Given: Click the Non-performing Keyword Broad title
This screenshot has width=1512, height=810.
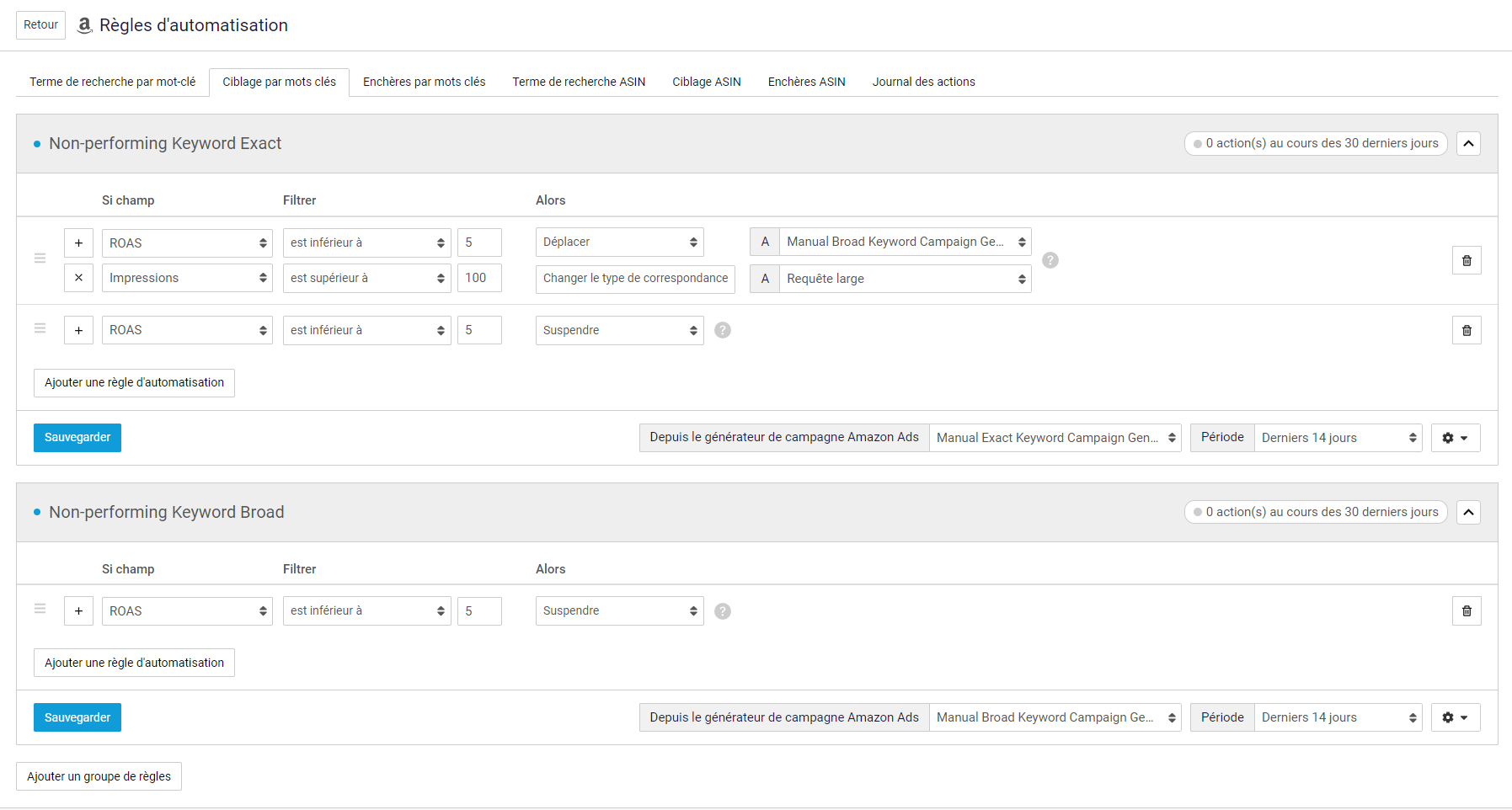Looking at the screenshot, I should (x=167, y=512).
